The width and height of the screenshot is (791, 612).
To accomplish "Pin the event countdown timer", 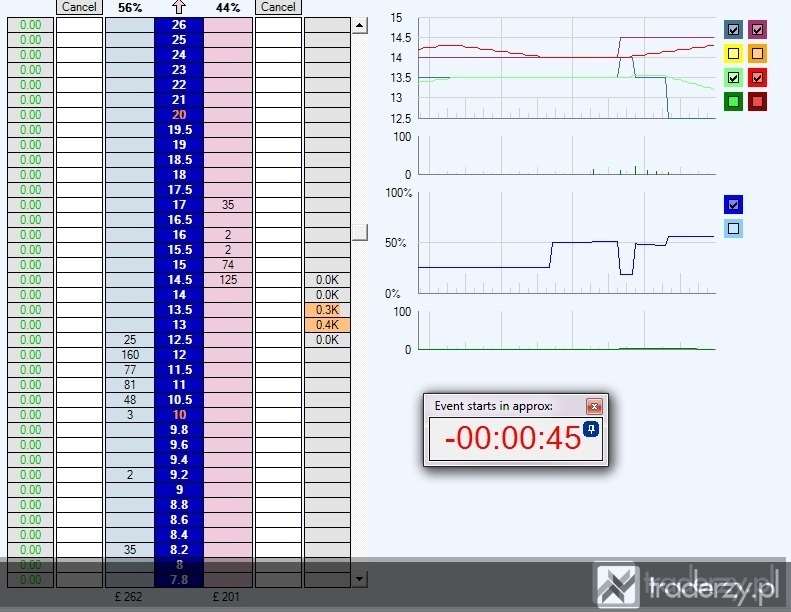I will click(591, 429).
